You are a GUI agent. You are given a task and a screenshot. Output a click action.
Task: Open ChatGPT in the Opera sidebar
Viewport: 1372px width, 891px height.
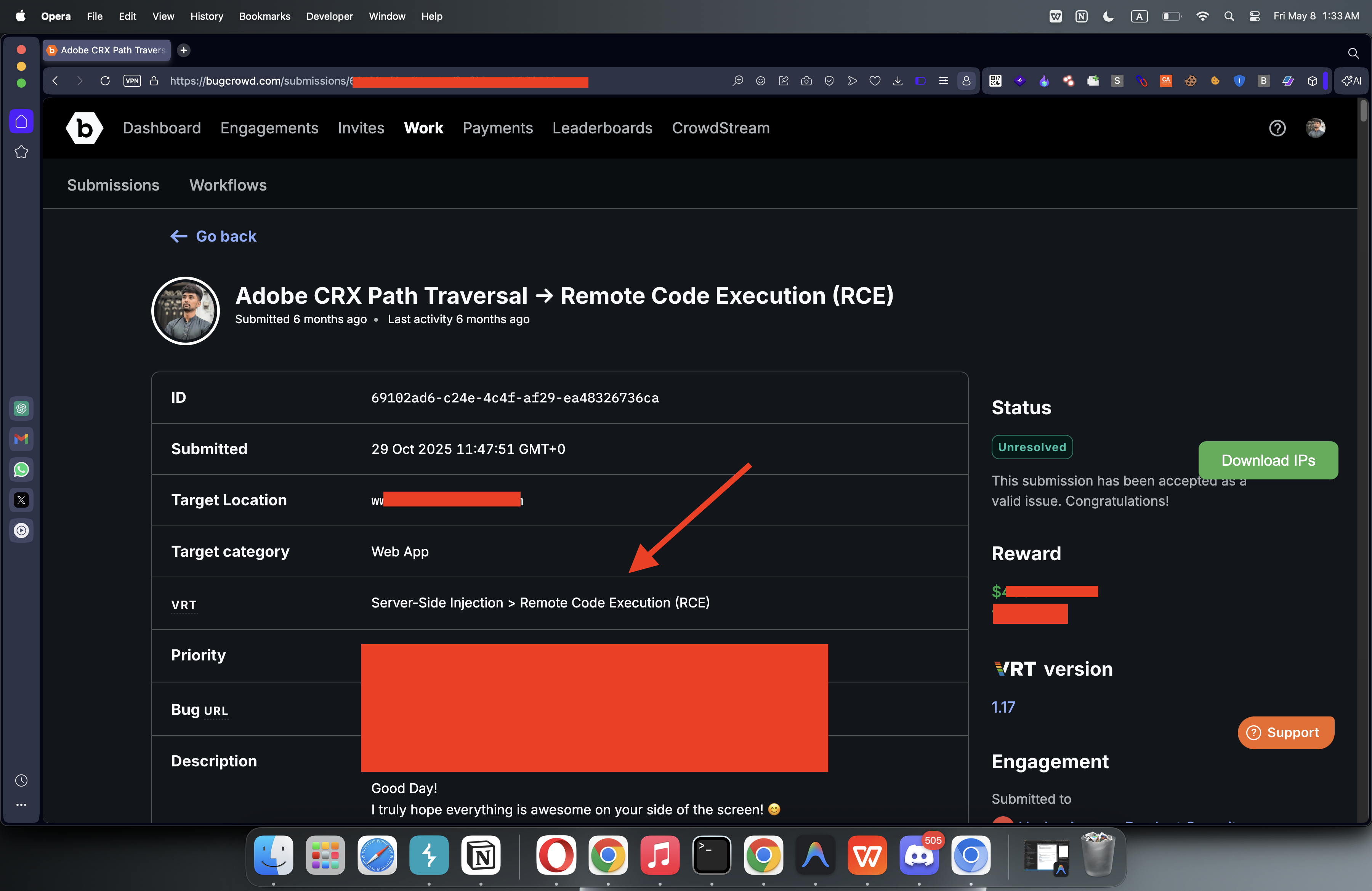21,408
